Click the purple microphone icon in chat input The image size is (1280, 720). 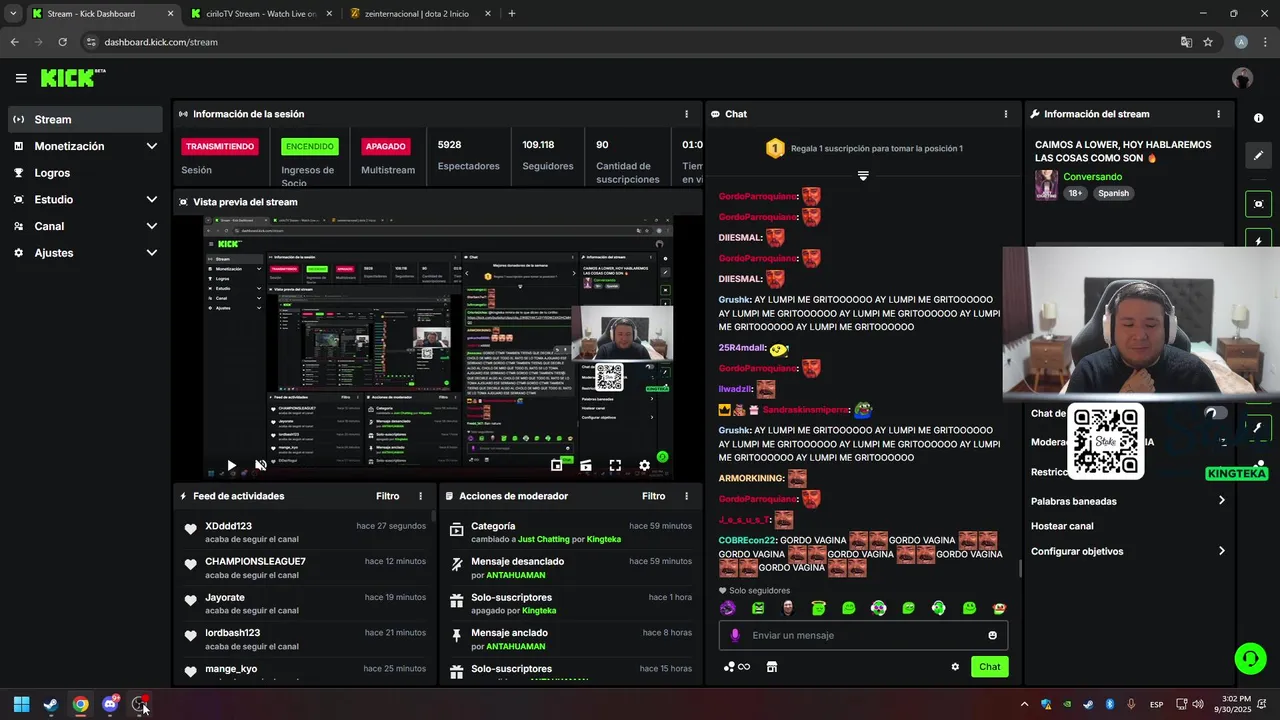[735, 635]
